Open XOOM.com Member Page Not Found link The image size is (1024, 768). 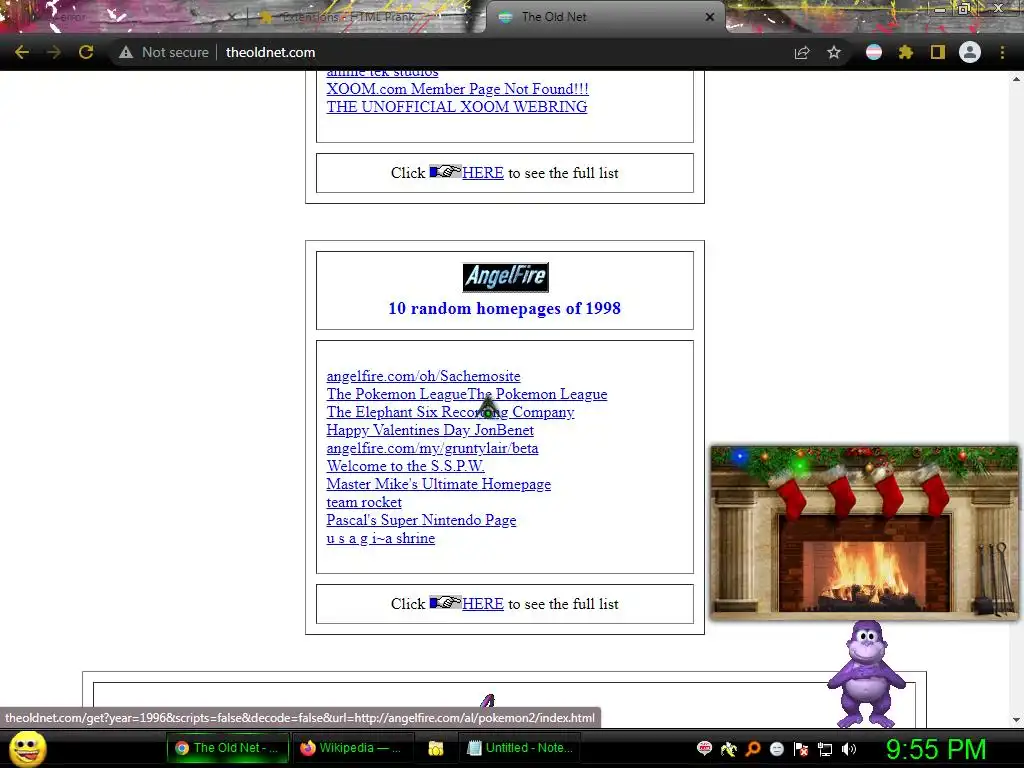[x=457, y=89]
